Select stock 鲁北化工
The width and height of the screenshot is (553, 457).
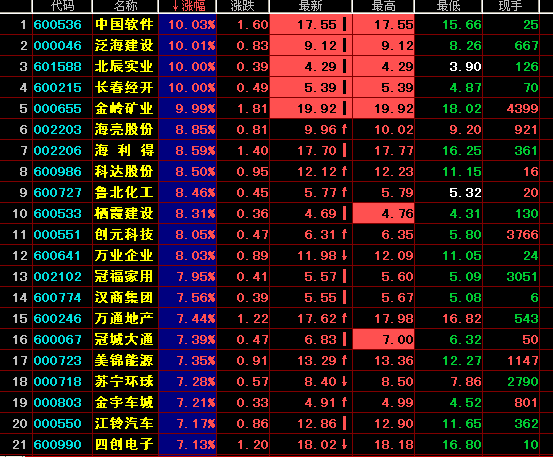pos(124,193)
